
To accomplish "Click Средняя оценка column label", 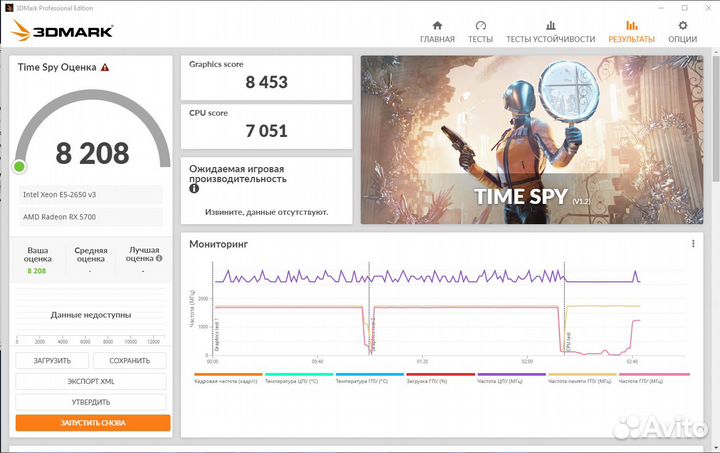I will click(91, 255).
